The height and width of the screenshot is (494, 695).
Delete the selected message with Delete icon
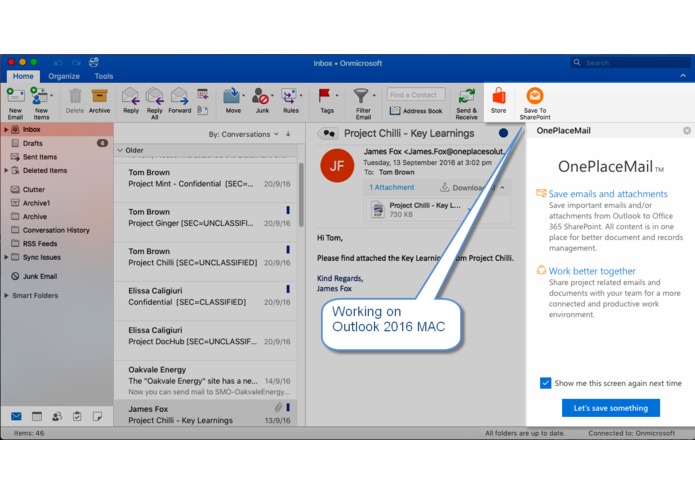pyautogui.click(x=75, y=96)
